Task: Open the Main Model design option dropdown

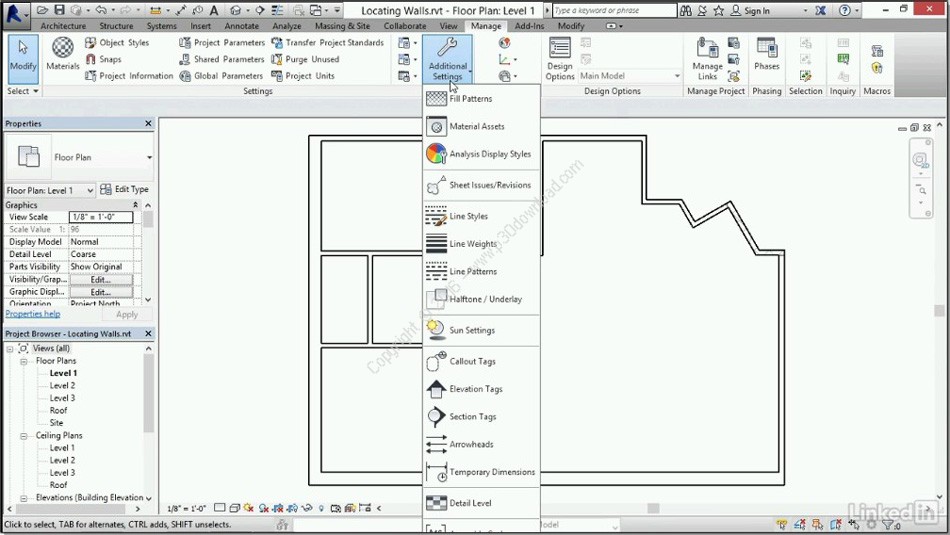Action: 630,76
